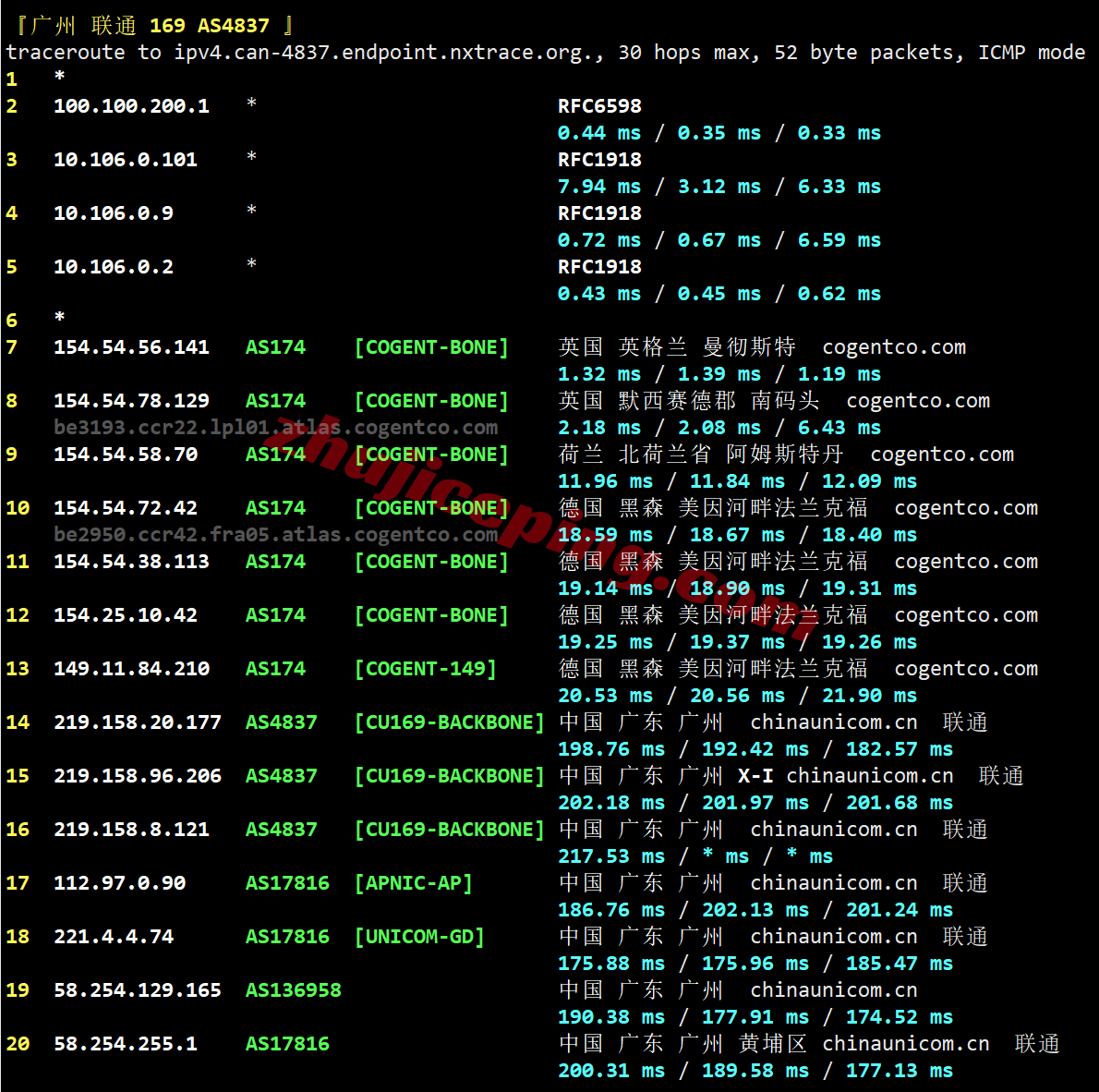This screenshot has height=1092, width=1099.
Task: Select IP address 154.54.56.141
Action: pyautogui.click(x=131, y=347)
